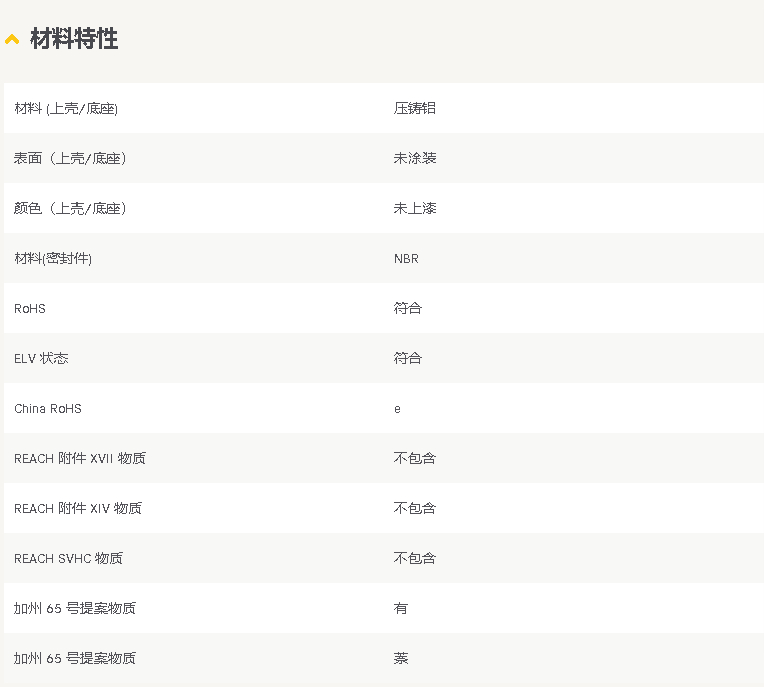Select the 材料 (上壳/底座) label

coord(66,108)
